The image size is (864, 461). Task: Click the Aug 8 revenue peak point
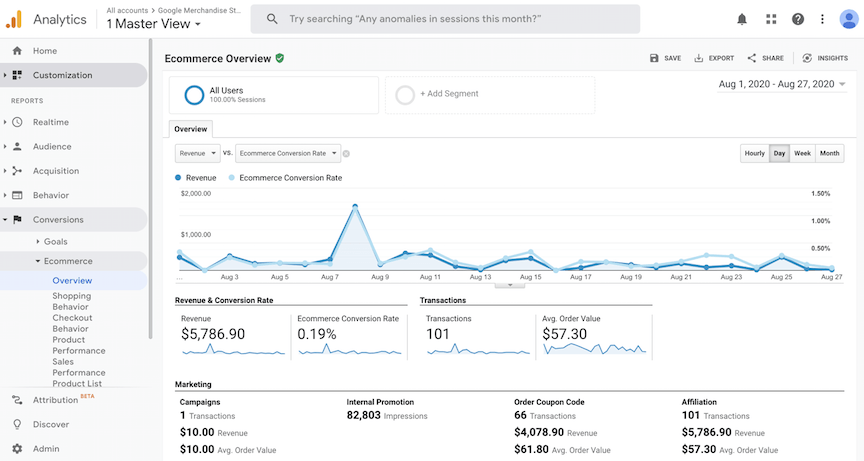point(355,207)
